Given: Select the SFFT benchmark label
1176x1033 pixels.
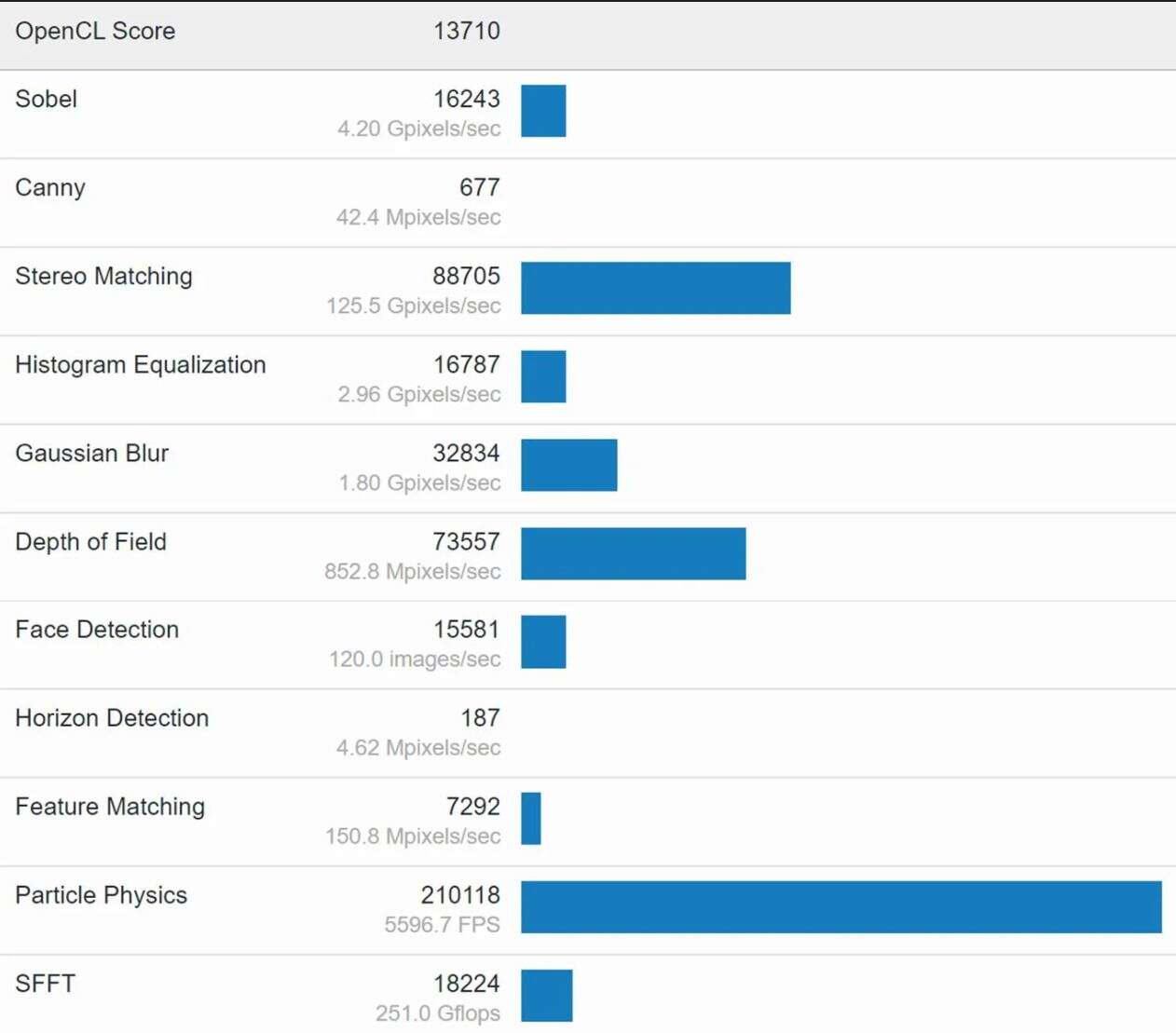Looking at the screenshot, I should pyautogui.click(x=45, y=983).
